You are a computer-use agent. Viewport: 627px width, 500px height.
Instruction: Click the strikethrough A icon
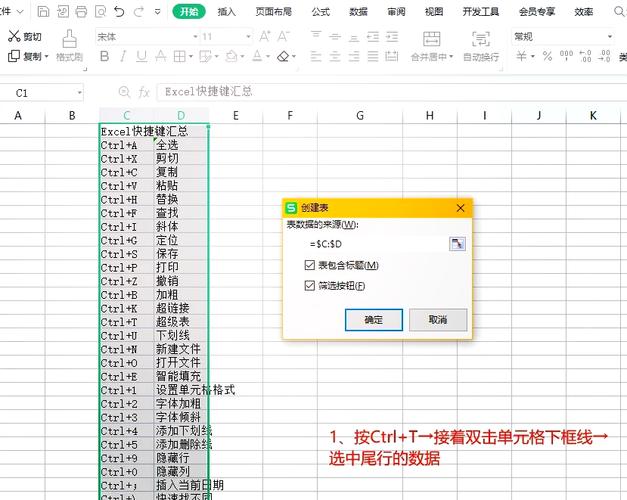(161, 56)
